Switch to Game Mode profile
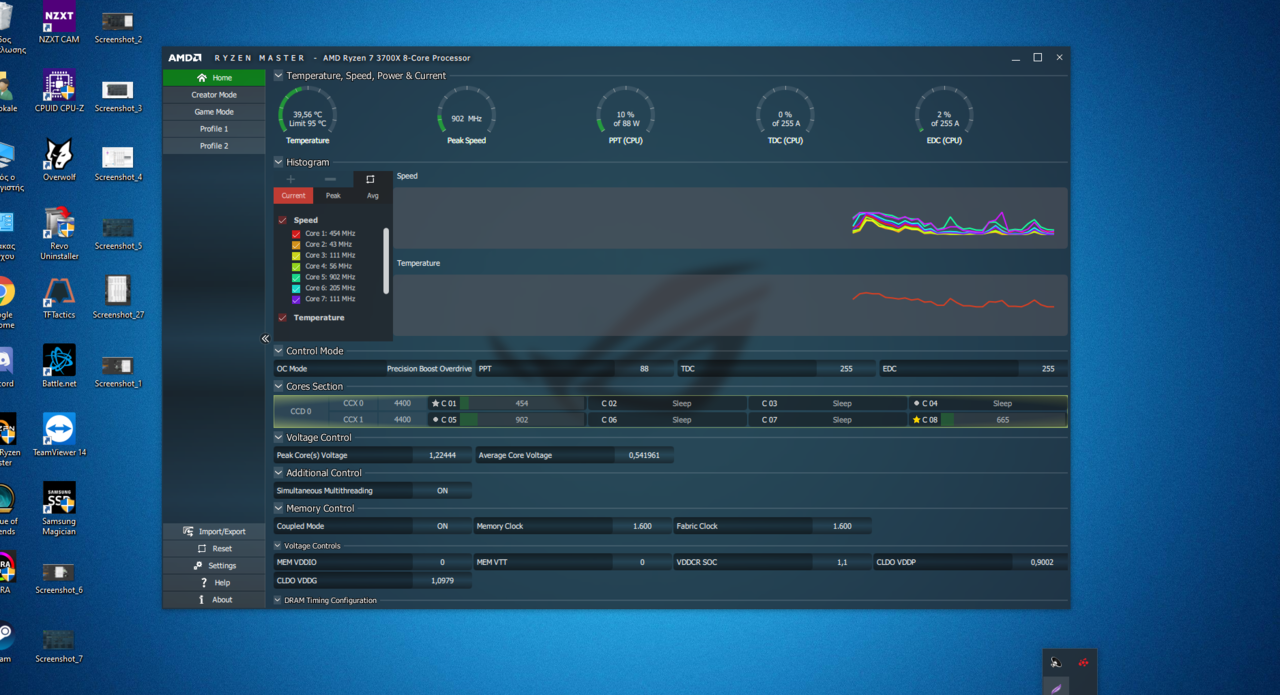 point(214,112)
